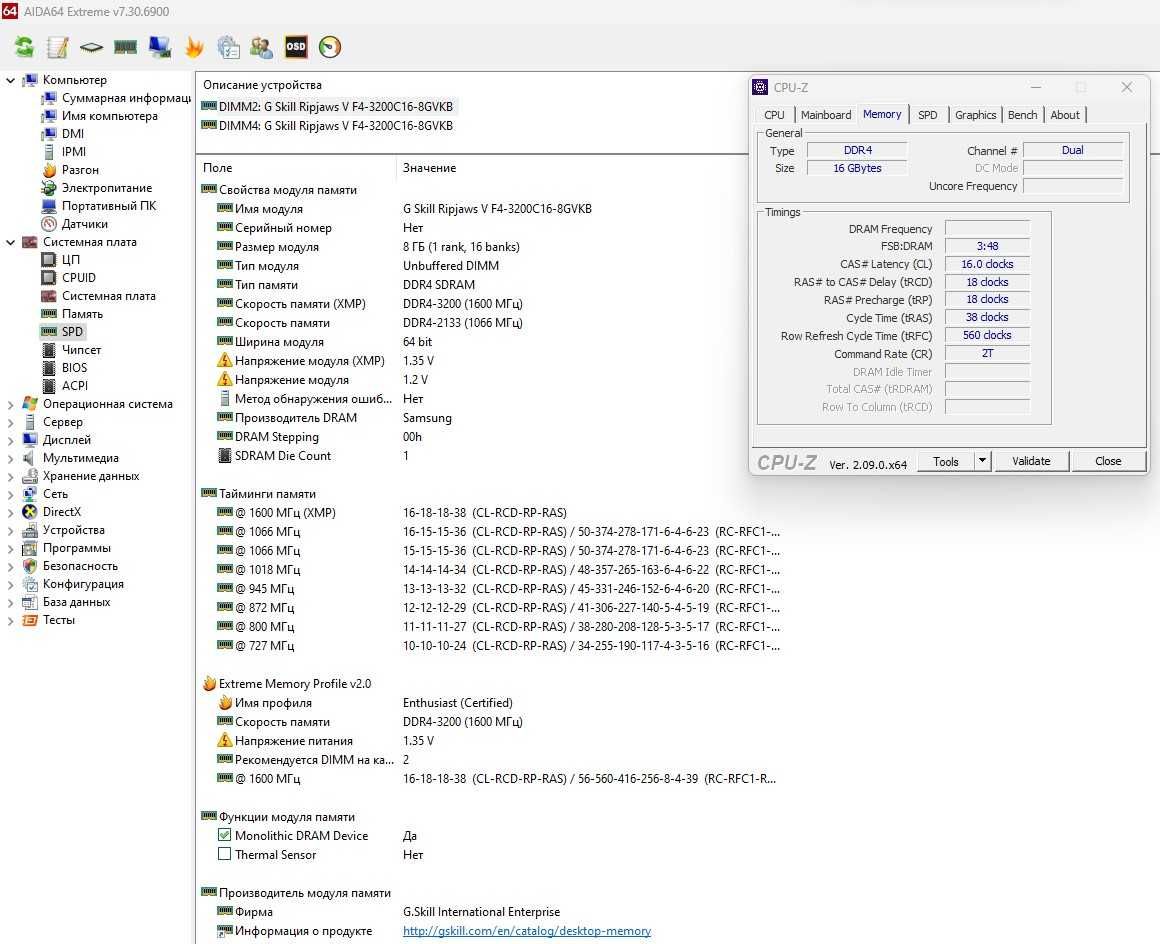Open the CPUID tree item
The image size is (1160, 944).
tap(79, 277)
